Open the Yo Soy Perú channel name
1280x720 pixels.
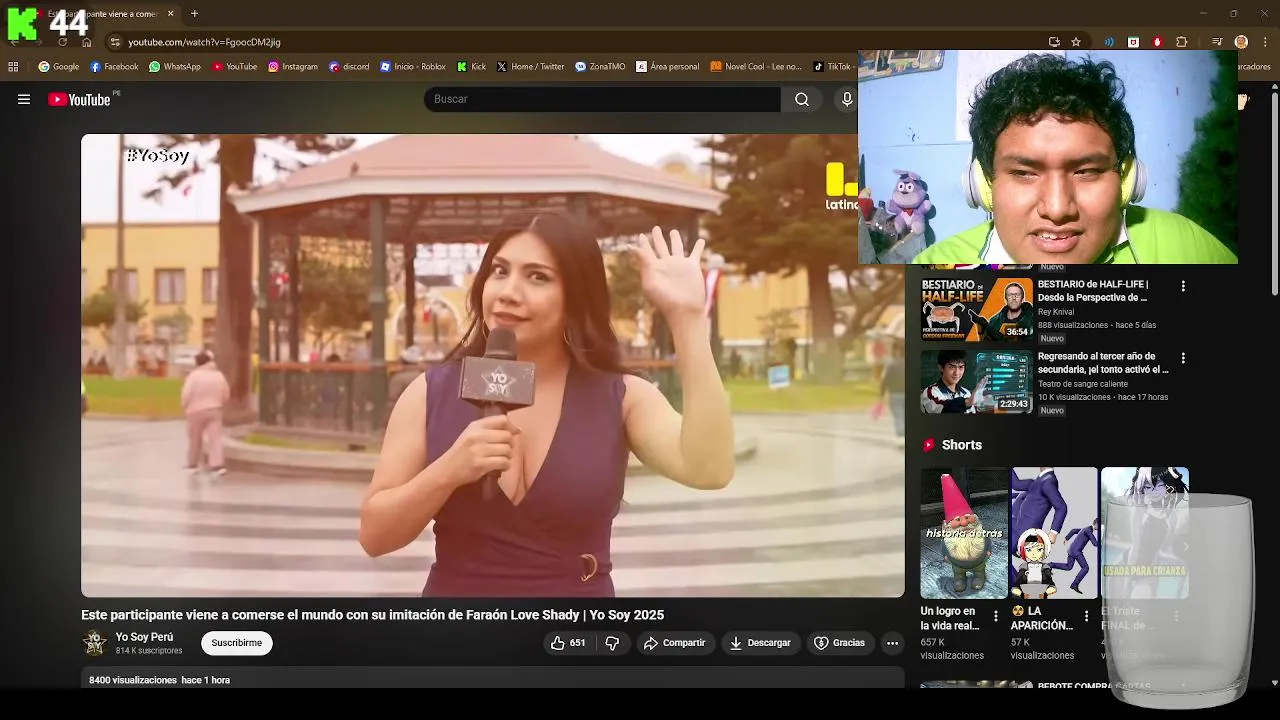click(x=144, y=637)
